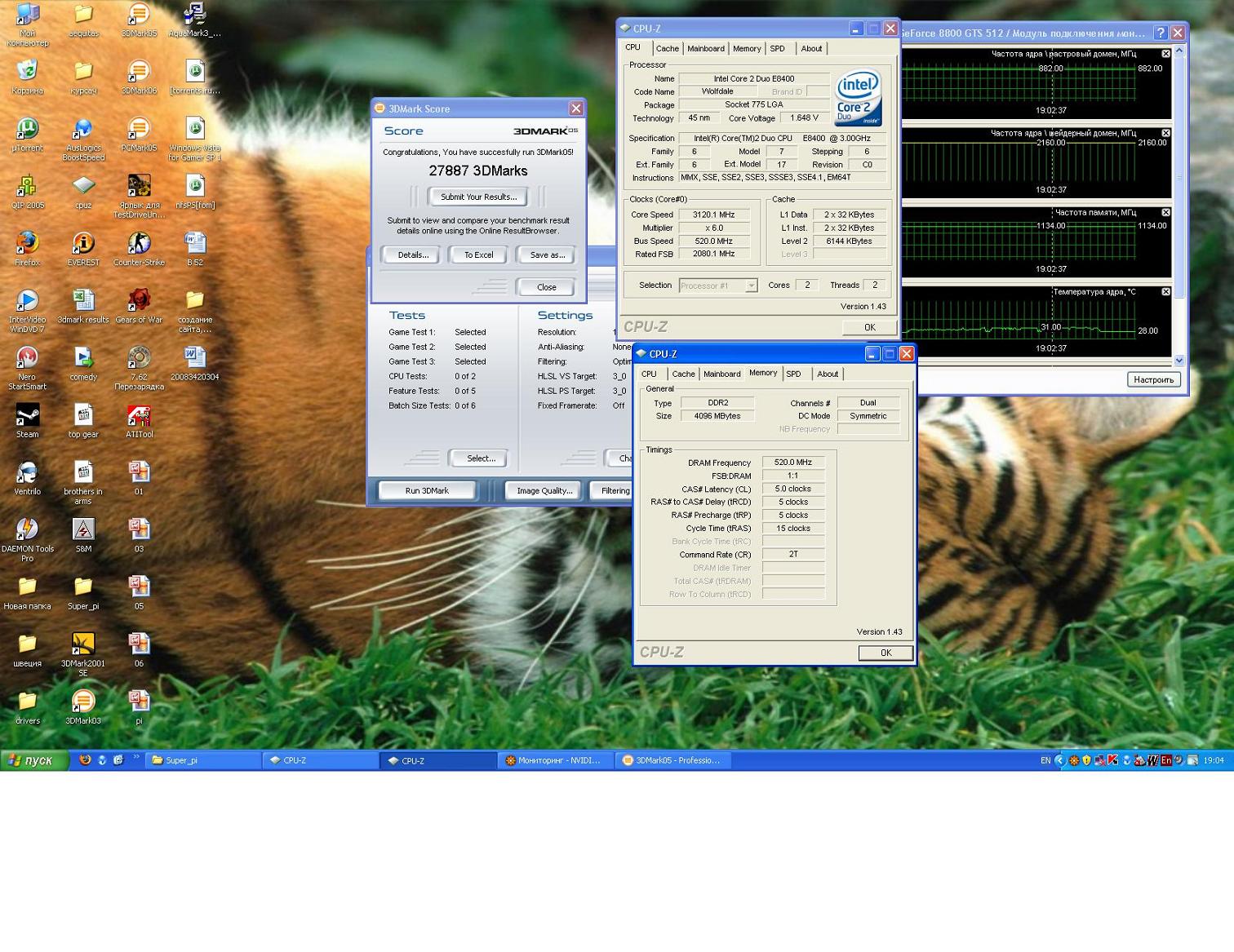The height and width of the screenshot is (952, 1234).
Task: Open the 3DMark05 desktop shortcut
Action: [139, 20]
